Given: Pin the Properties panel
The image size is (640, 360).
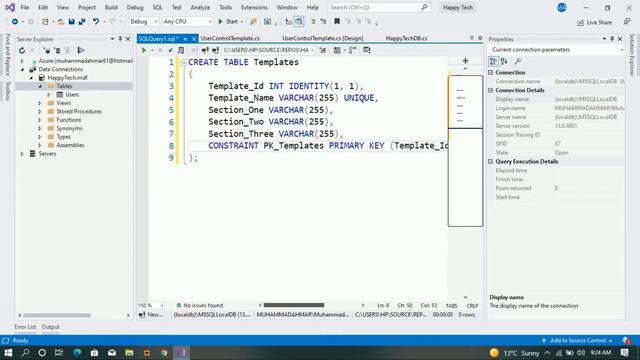Looking at the screenshot, I should [612, 39].
